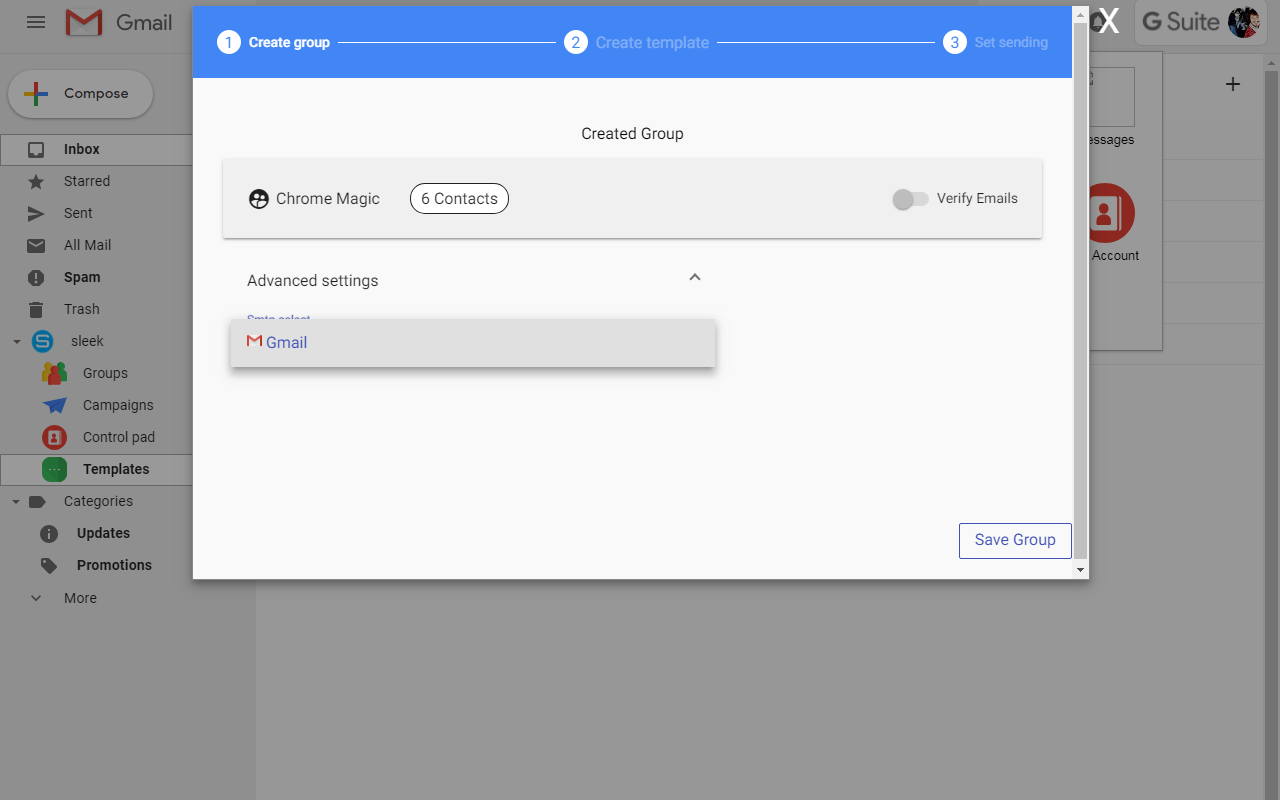1280x800 pixels.
Task: Go to step 2 Create template
Action: (636, 42)
